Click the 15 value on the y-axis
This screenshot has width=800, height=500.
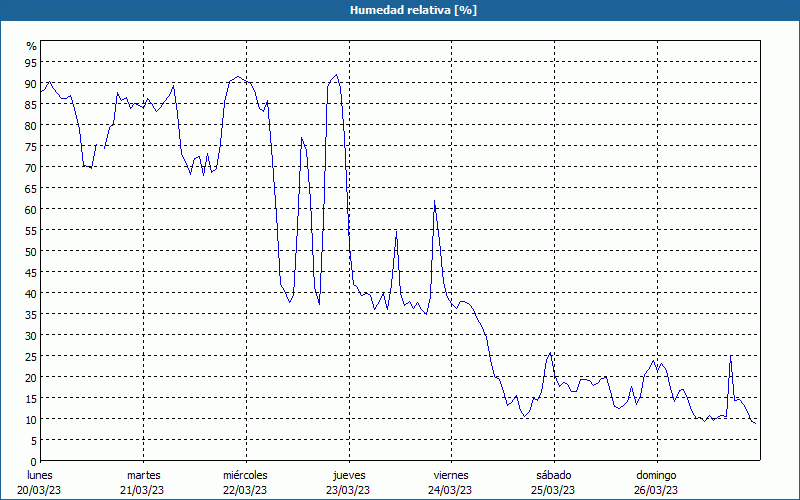(31, 398)
